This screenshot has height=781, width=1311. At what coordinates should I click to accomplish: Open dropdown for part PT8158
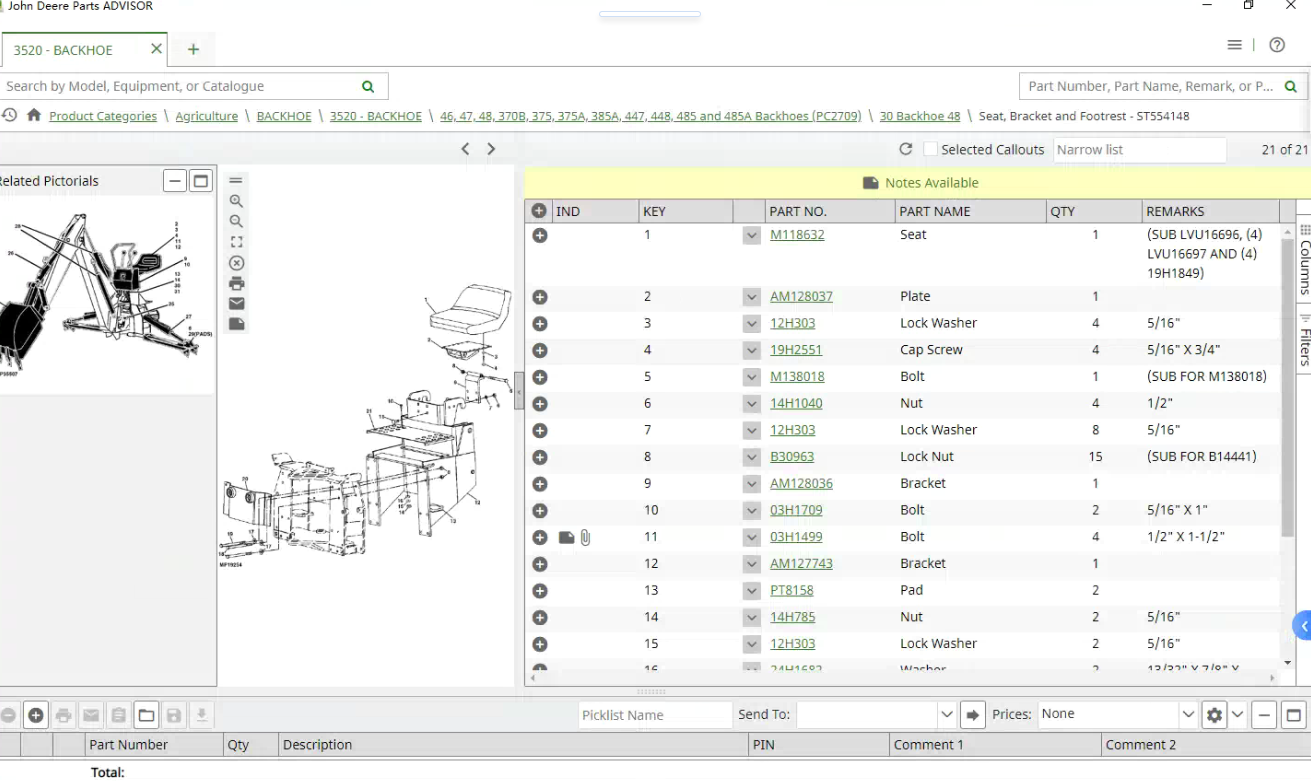point(752,591)
